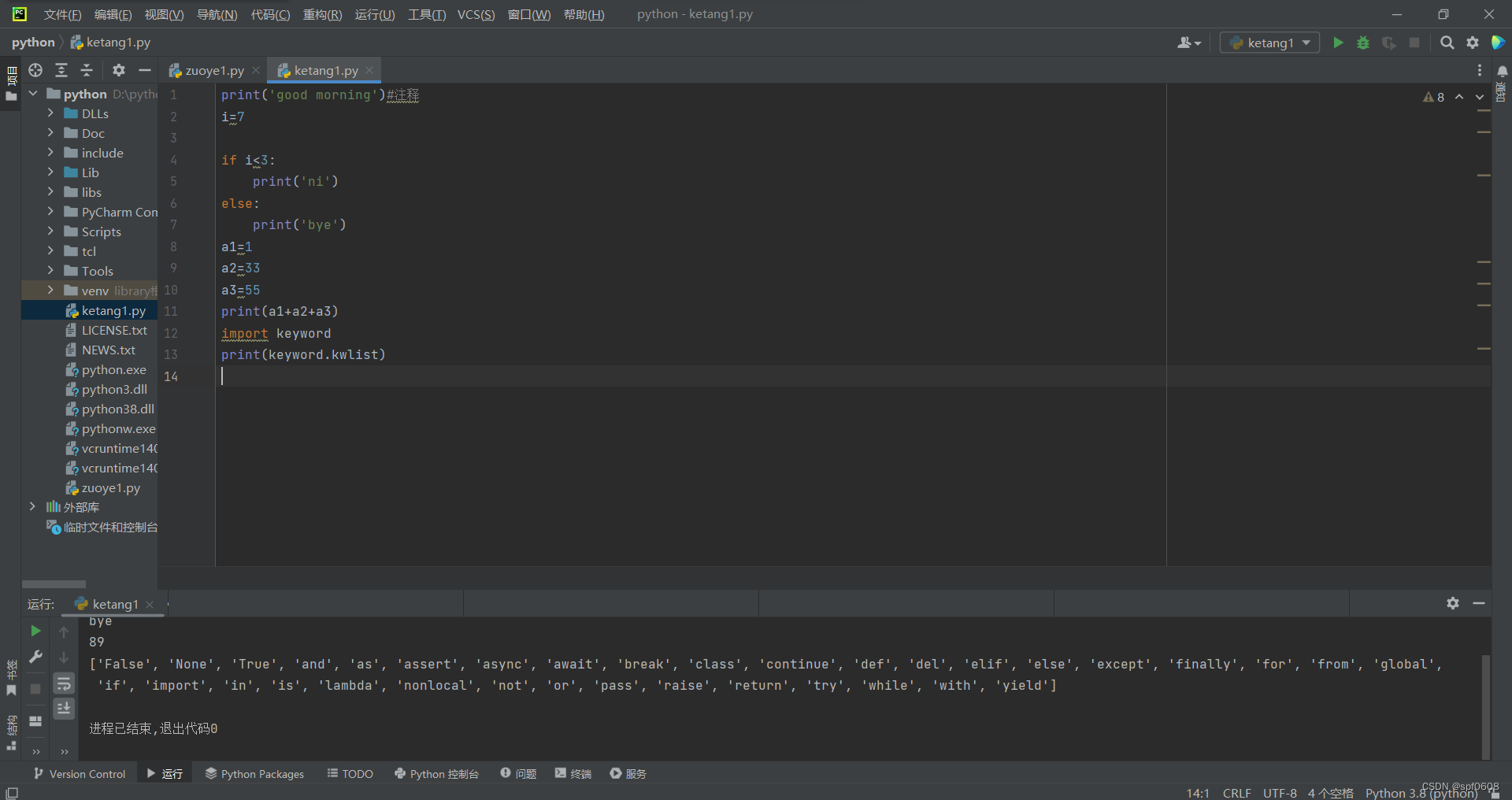Restore layout icon in Run panel sidebar
Viewport: 1512px width, 800px height.
point(35,720)
